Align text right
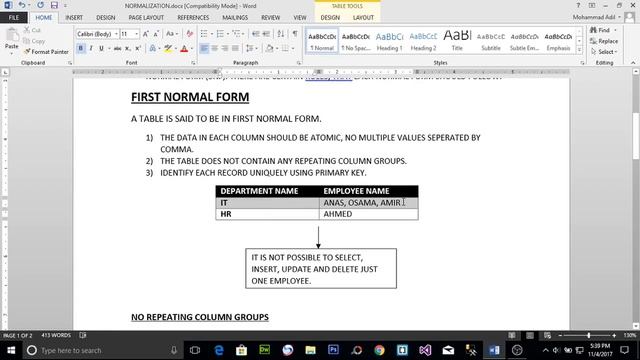This screenshot has height=360, width=640. click(x=224, y=49)
